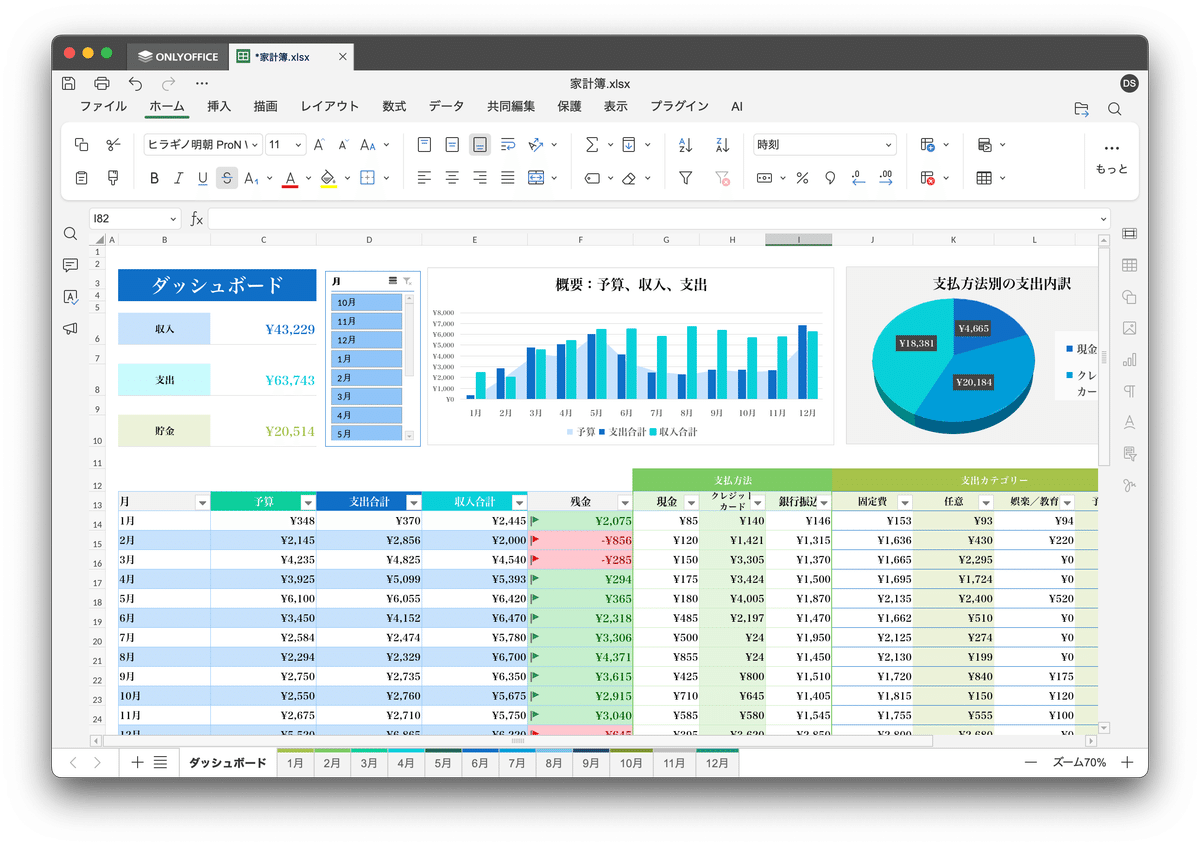Toggle strikethrough formatting
1200x846 pixels.
click(x=227, y=178)
